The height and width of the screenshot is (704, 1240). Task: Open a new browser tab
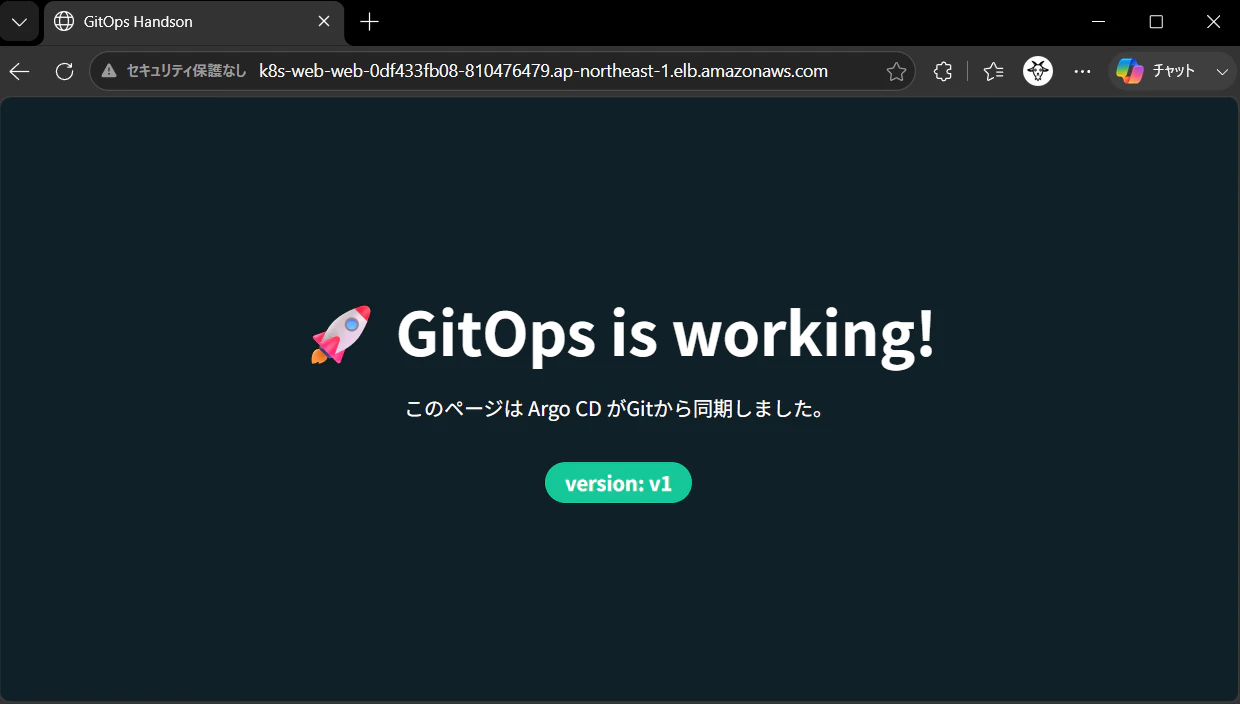tap(369, 21)
